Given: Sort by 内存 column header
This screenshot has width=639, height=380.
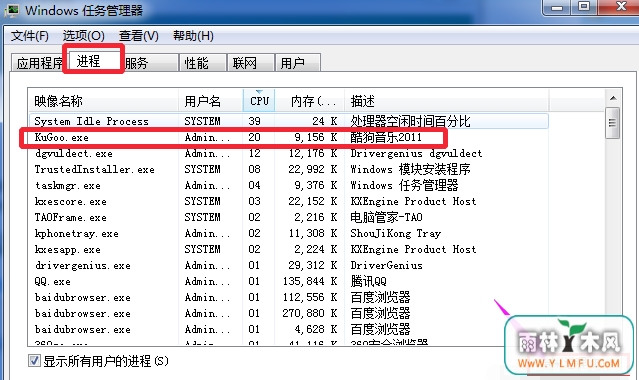Looking at the screenshot, I should point(310,101).
